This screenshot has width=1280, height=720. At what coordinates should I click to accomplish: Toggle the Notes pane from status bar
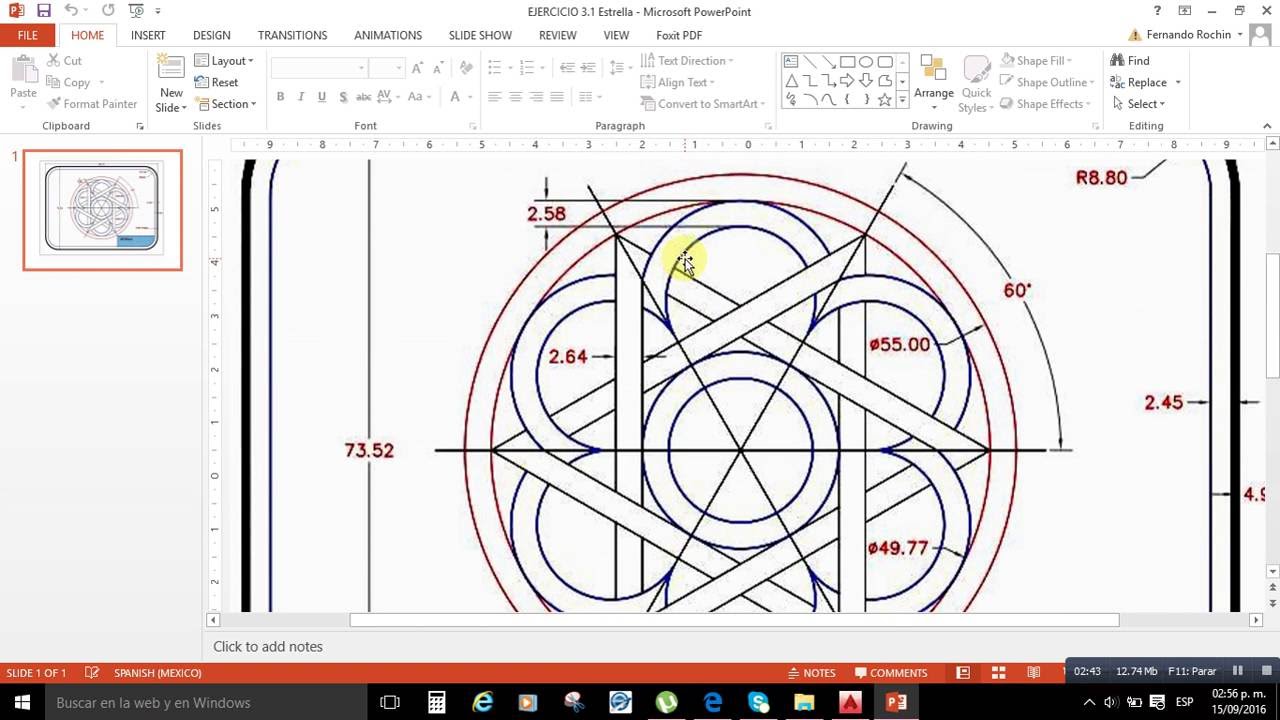[x=811, y=673]
